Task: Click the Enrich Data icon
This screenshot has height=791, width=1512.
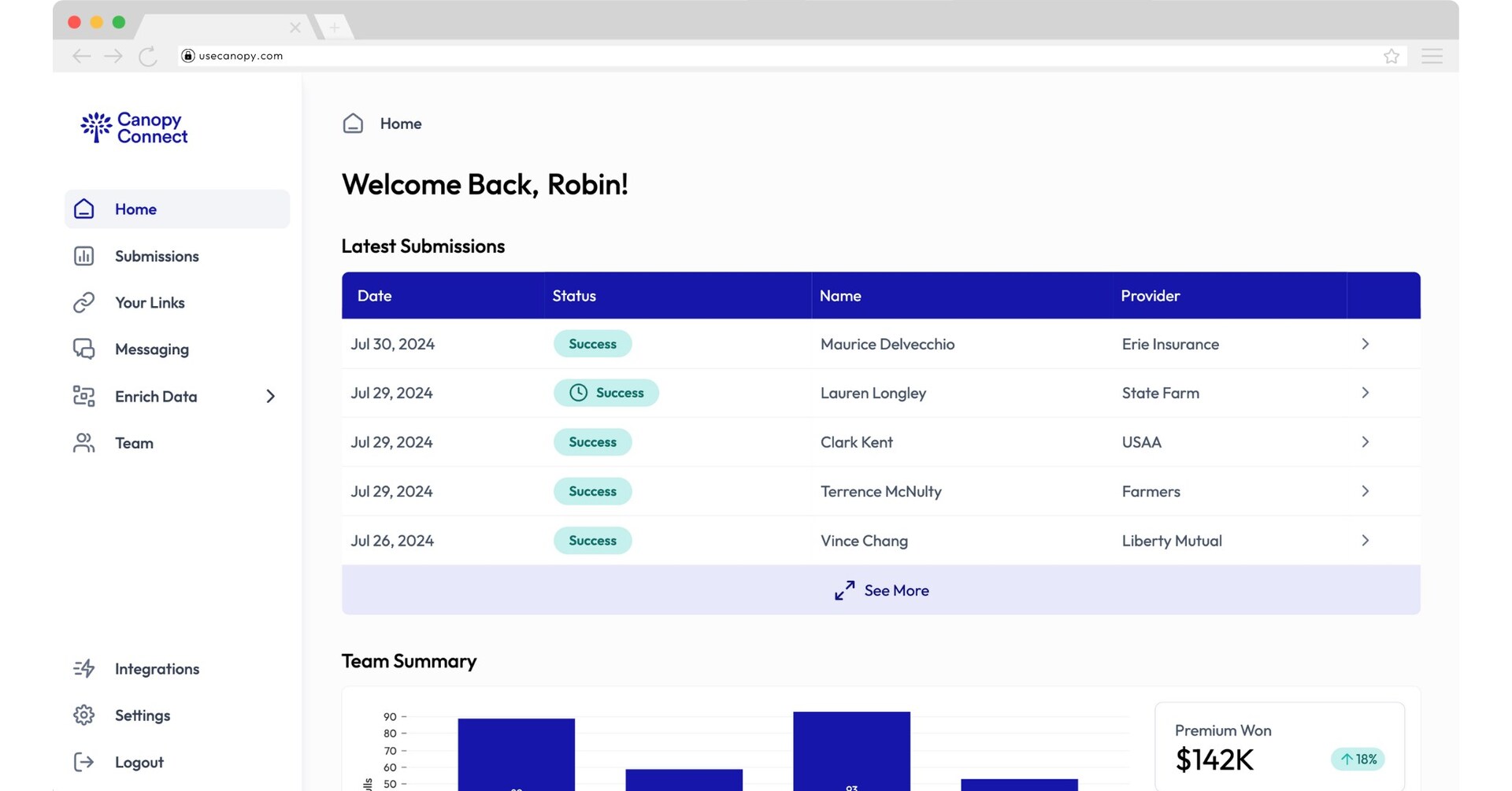Action: 83,396
